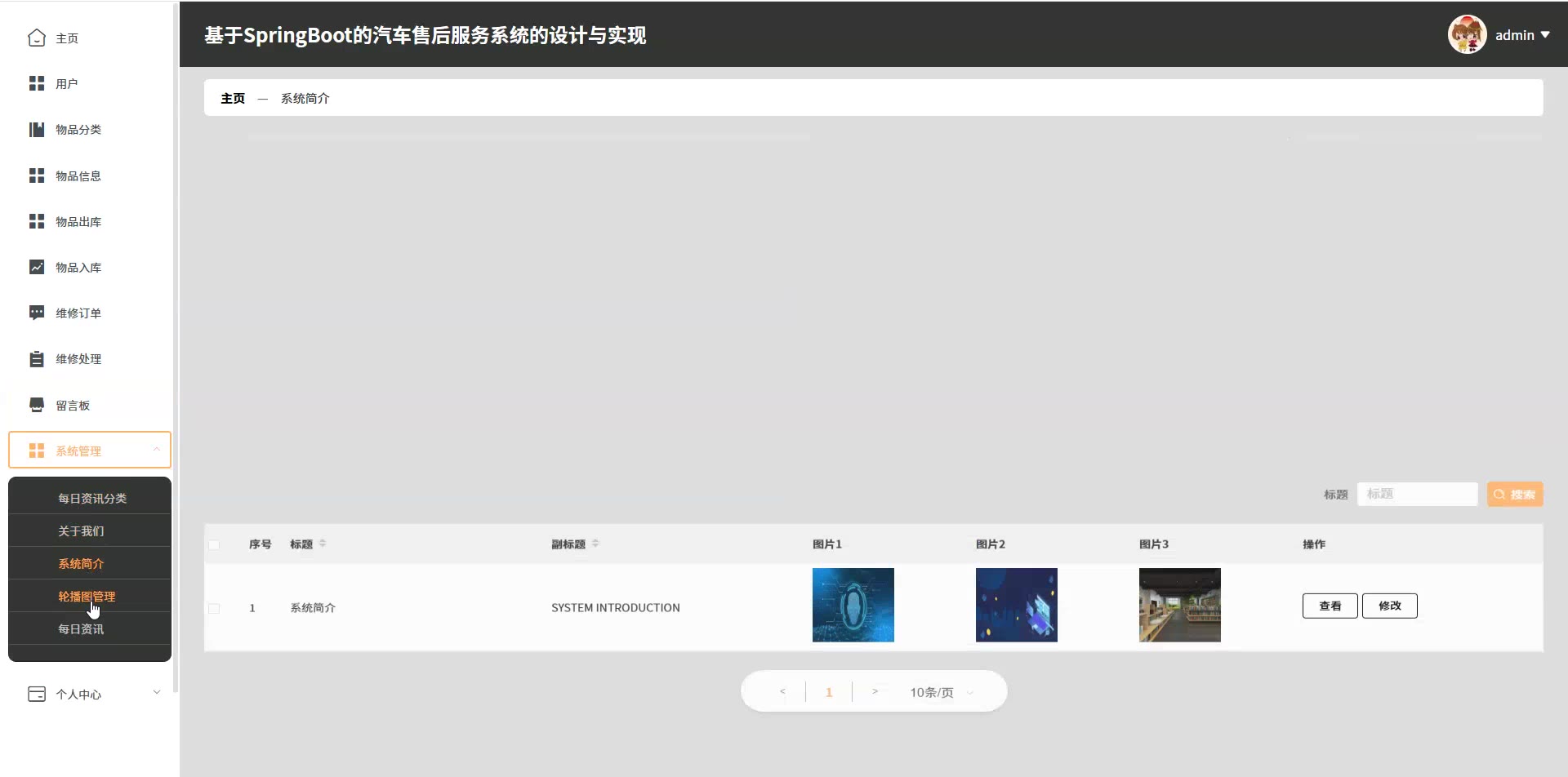
Task: Open the 10条/页 page size dropdown
Action: (942, 692)
